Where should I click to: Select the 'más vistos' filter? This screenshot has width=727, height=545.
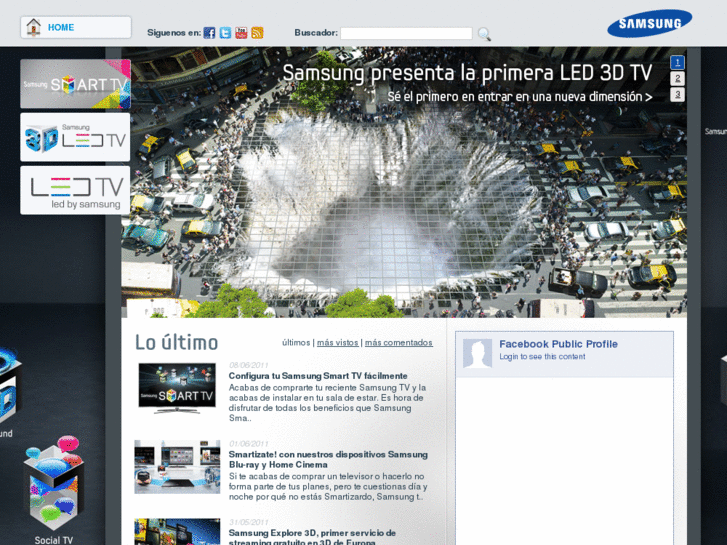click(338, 343)
